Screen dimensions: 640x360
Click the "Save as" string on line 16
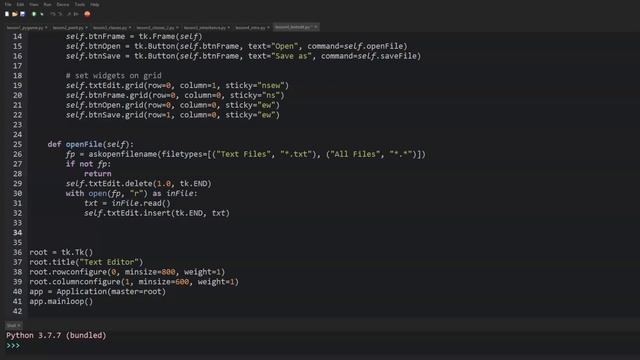[291, 56]
